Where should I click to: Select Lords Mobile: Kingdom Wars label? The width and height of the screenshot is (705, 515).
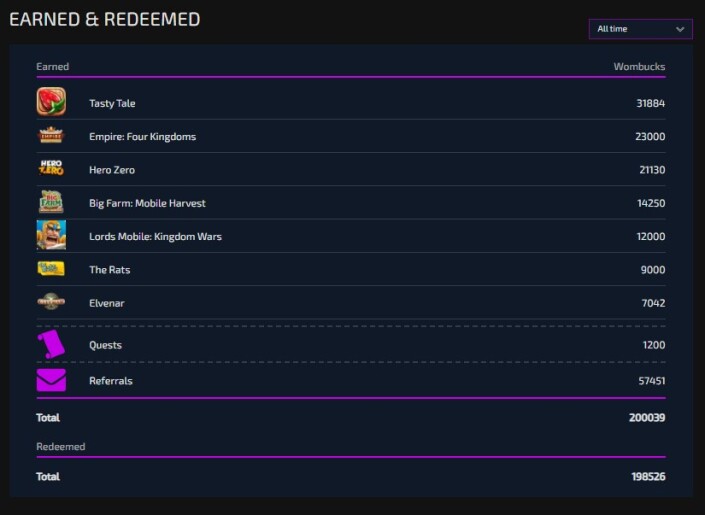tap(155, 237)
